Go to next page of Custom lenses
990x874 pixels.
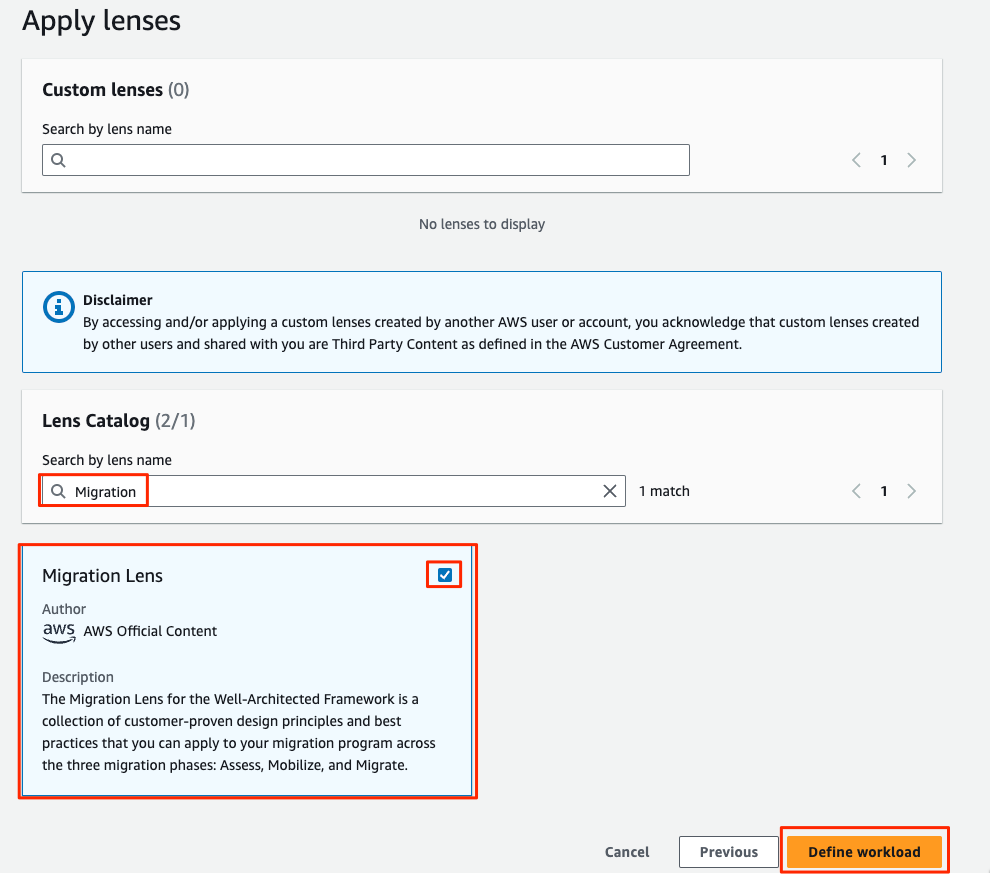tap(911, 160)
